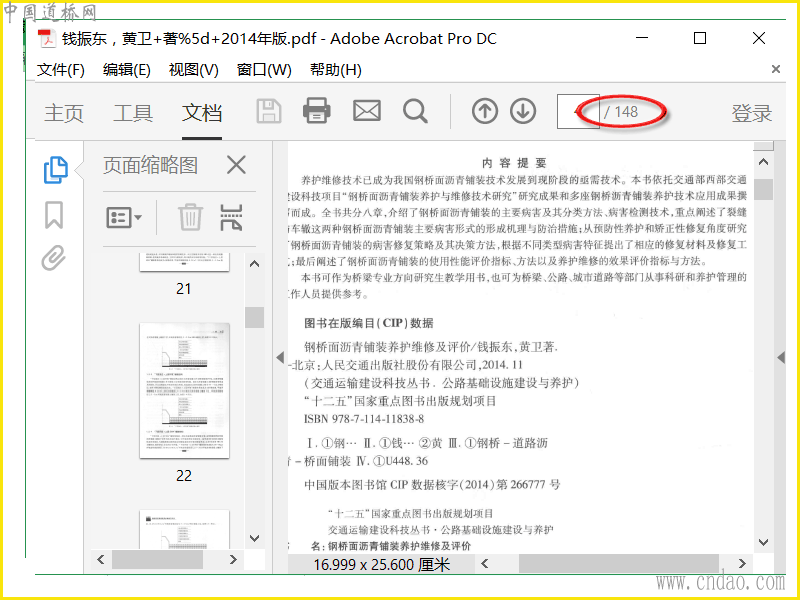Viewport: 800px width, 600px height.
Task: Delete selected page trash icon
Action: pos(190,217)
